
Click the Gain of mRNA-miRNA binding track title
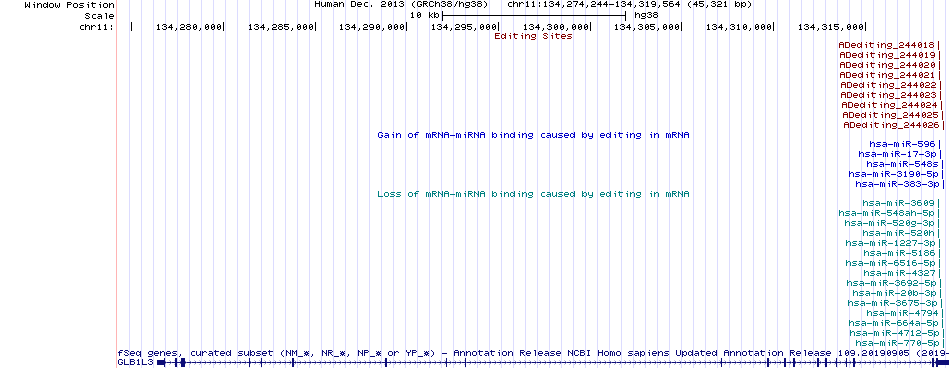click(x=533, y=135)
